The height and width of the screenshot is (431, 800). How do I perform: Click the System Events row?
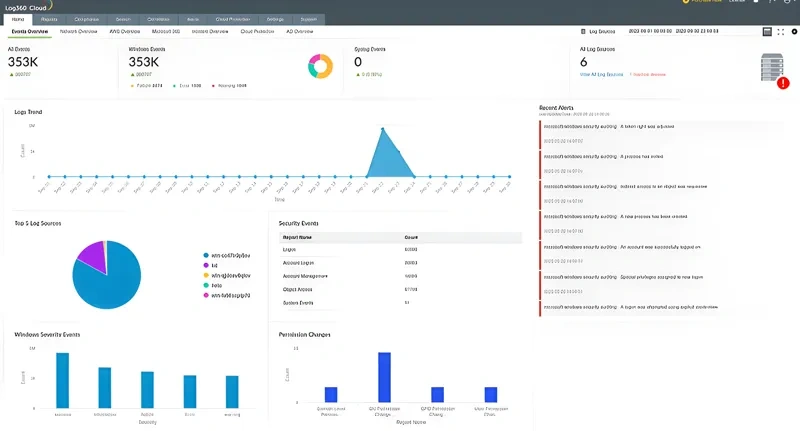point(401,302)
